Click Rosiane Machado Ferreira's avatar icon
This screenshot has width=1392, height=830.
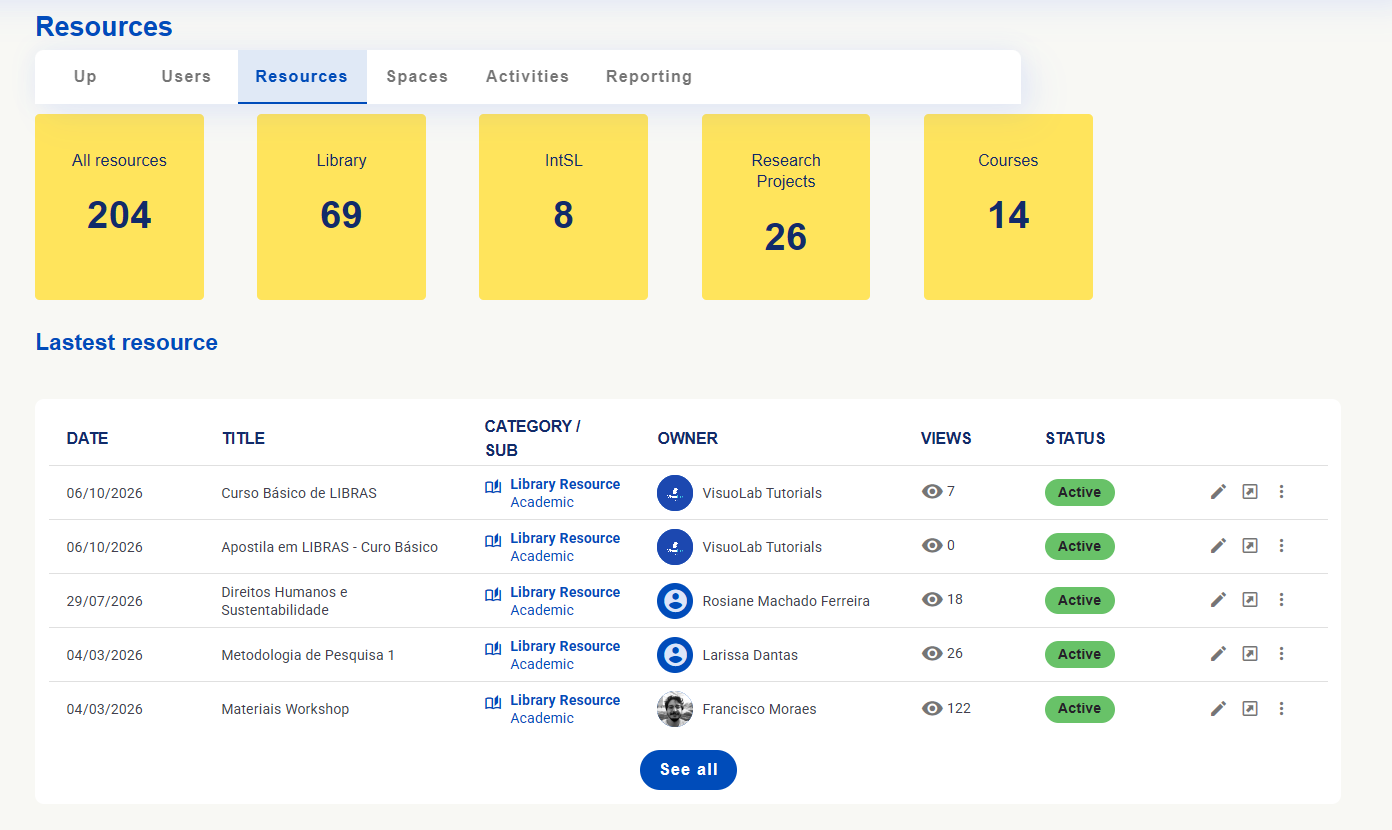coord(675,601)
